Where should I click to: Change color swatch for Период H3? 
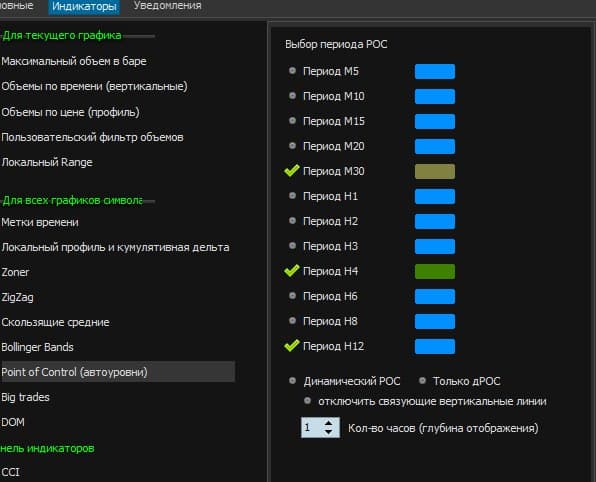pyautogui.click(x=435, y=246)
